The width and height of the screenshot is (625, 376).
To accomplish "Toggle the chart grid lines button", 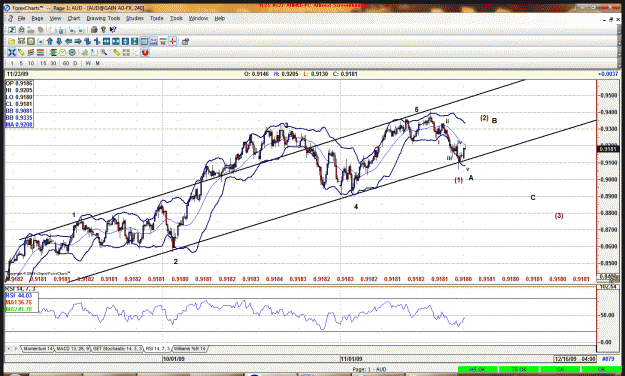I will click(x=144, y=41).
